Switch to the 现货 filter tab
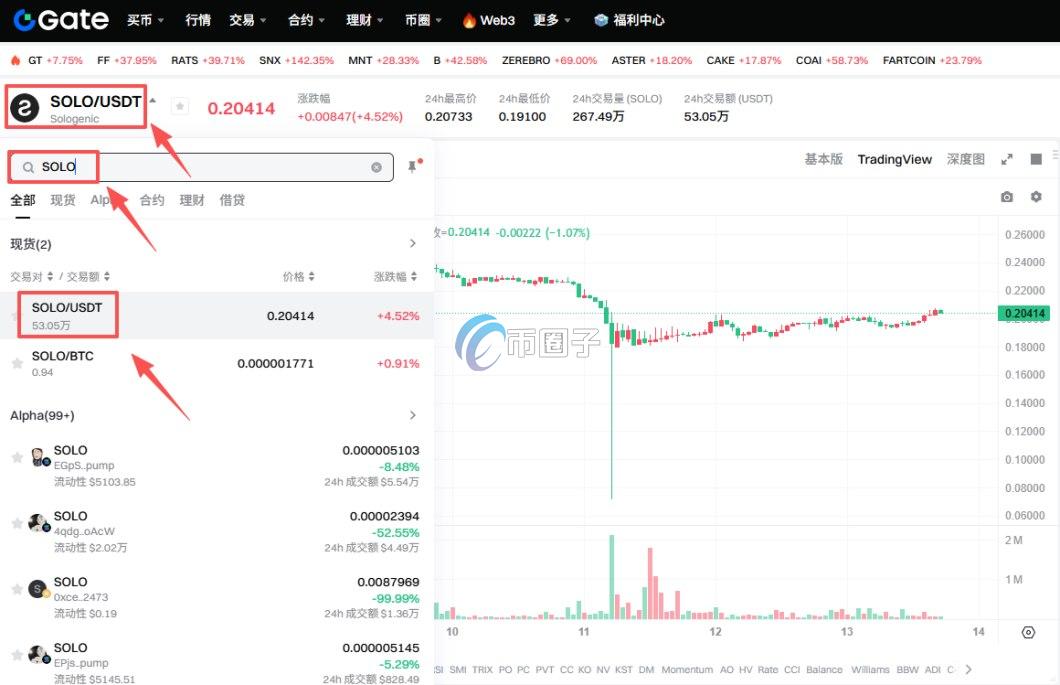1060x685 pixels. [x=63, y=200]
